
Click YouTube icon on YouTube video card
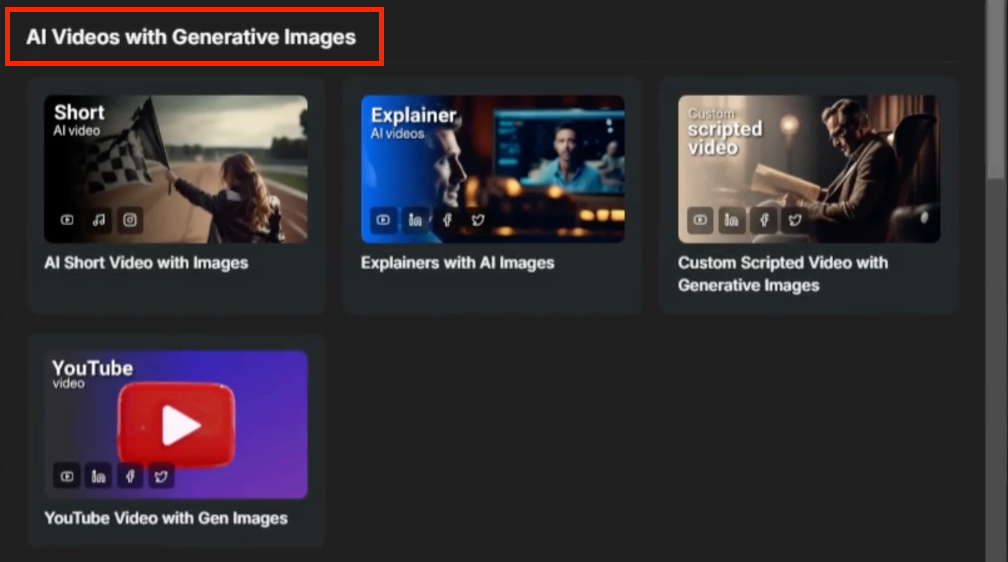pos(67,476)
